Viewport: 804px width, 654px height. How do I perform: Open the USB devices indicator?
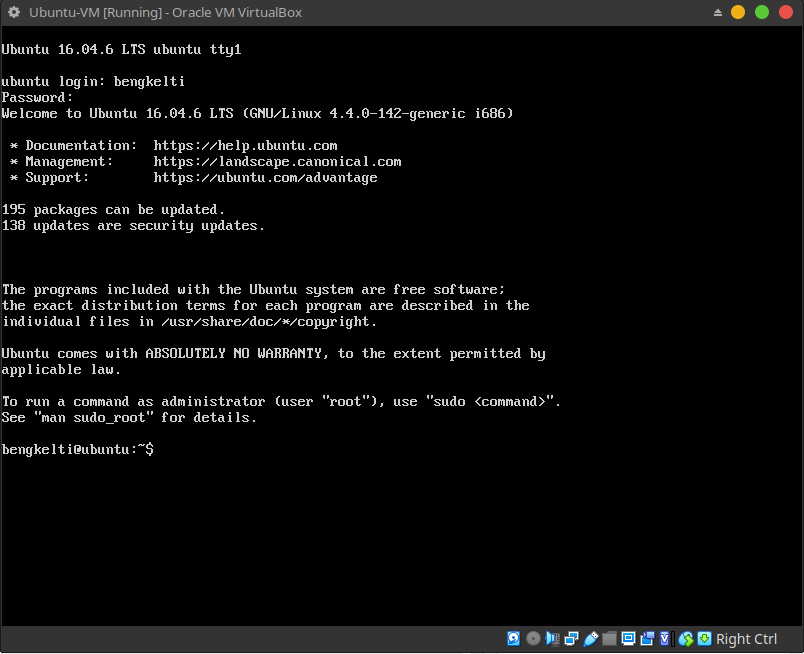click(x=591, y=639)
